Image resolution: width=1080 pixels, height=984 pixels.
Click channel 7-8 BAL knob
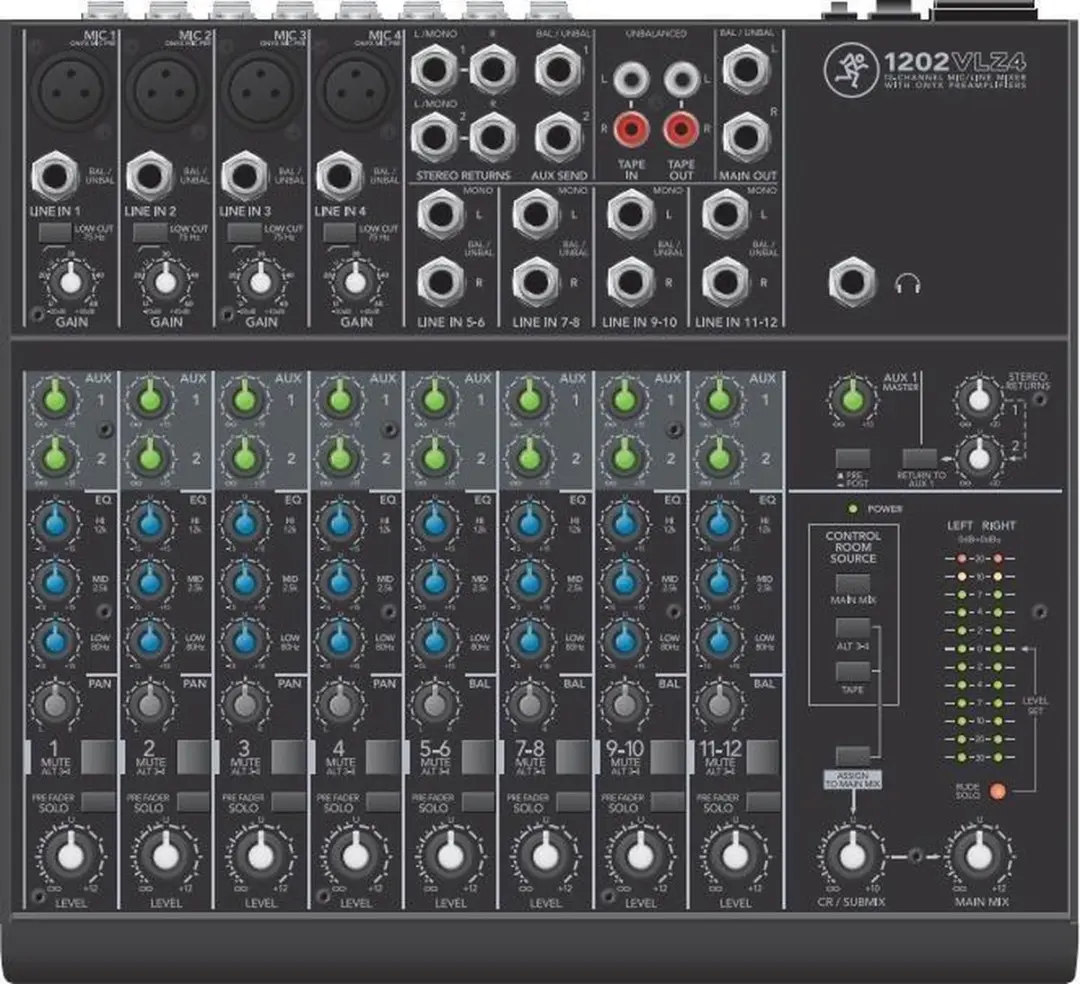[x=529, y=704]
